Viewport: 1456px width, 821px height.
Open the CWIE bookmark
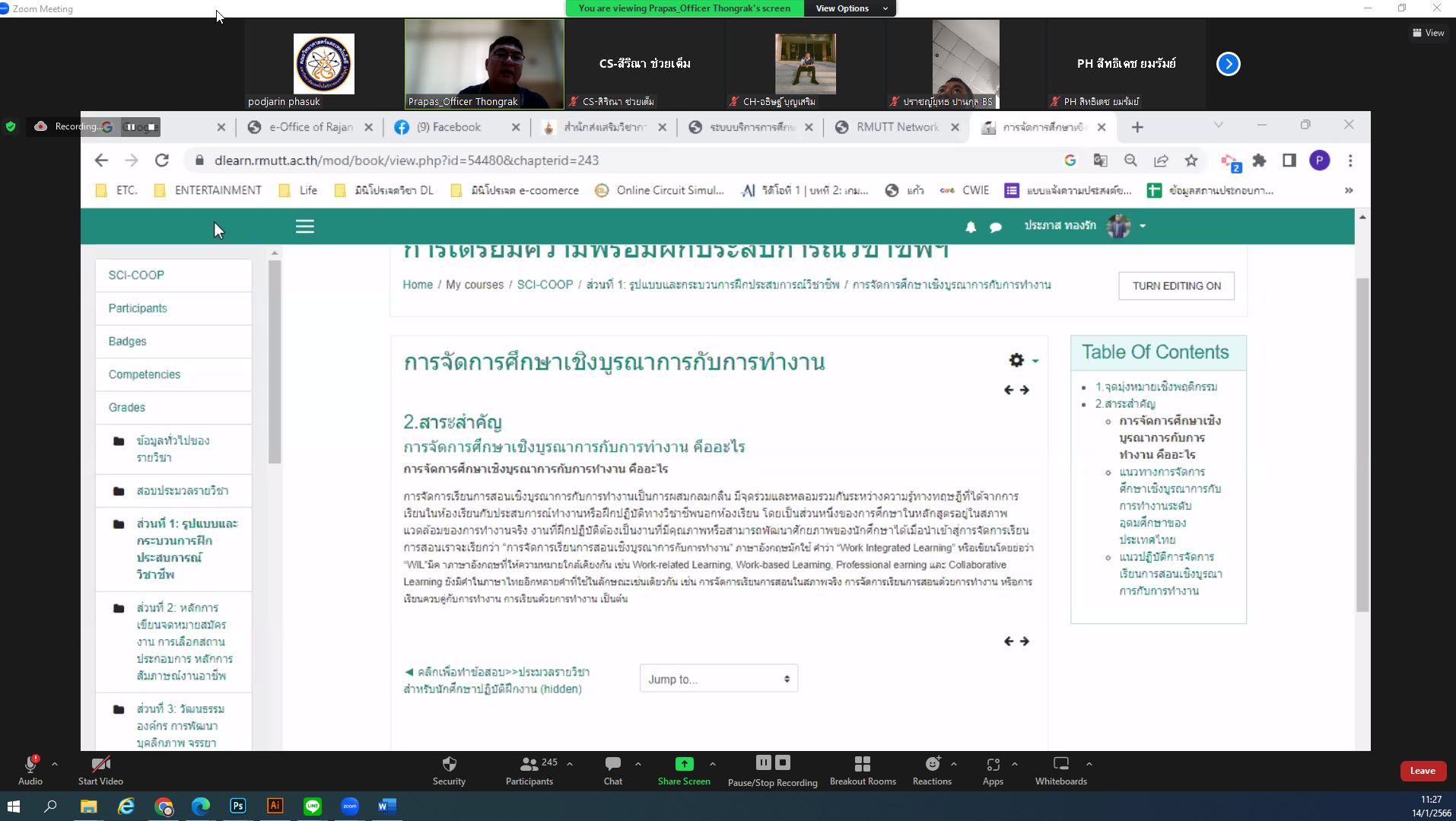point(965,190)
